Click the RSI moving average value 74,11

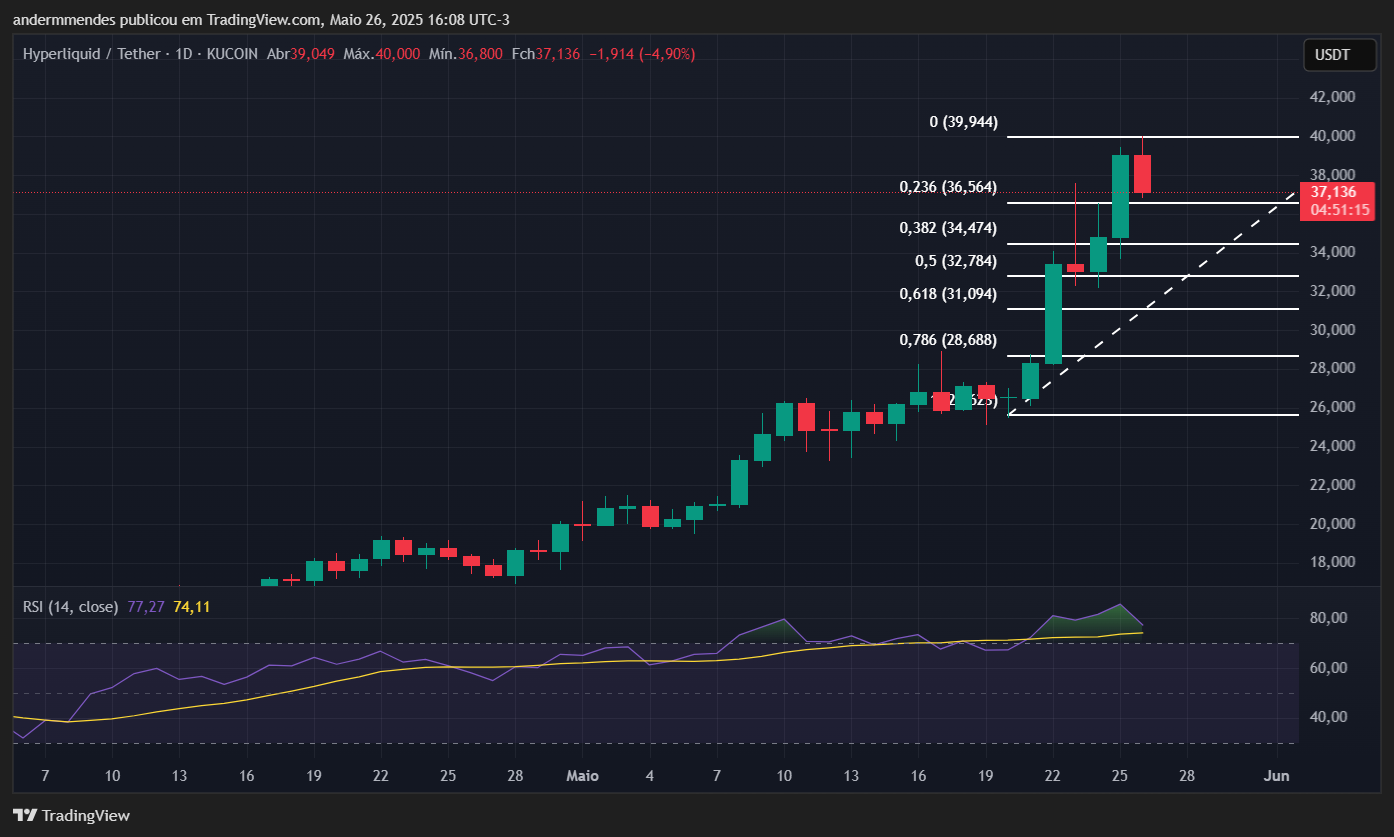click(x=192, y=607)
